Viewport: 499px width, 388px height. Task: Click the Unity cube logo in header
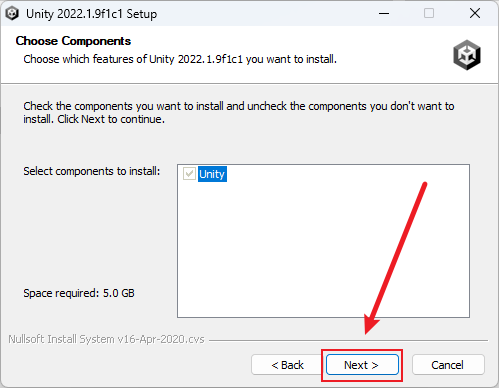pyautogui.click(x=467, y=55)
